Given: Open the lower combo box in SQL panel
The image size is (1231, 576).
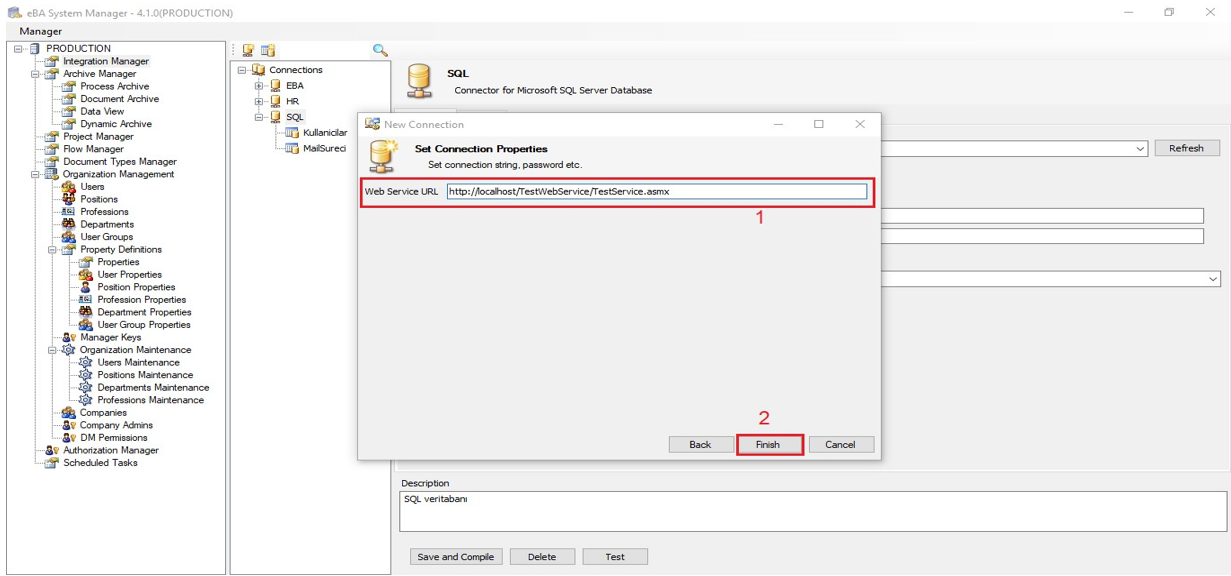Looking at the screenshot, I should (x=1213, y=279).
